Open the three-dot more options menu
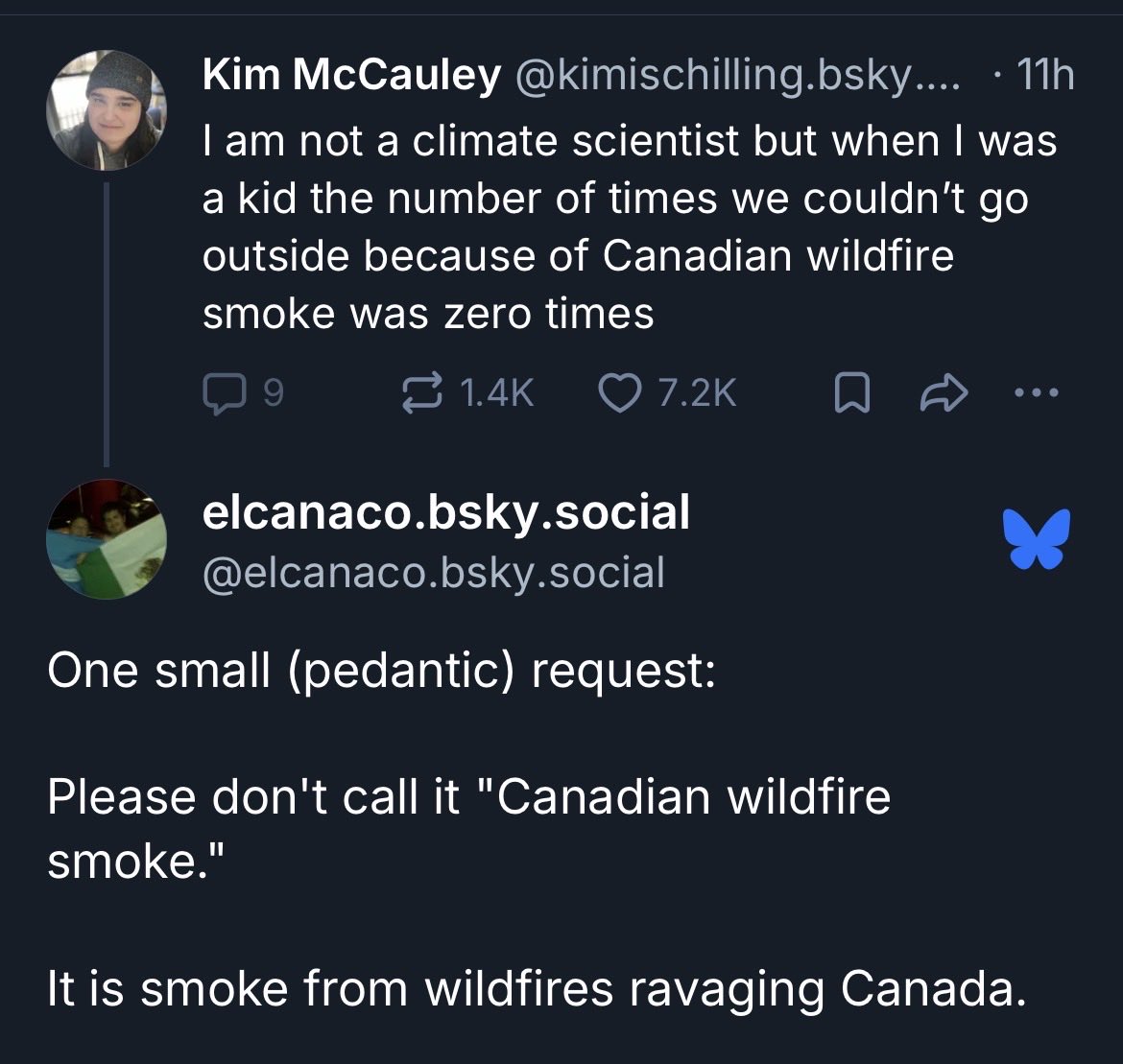 (1037, 392)
